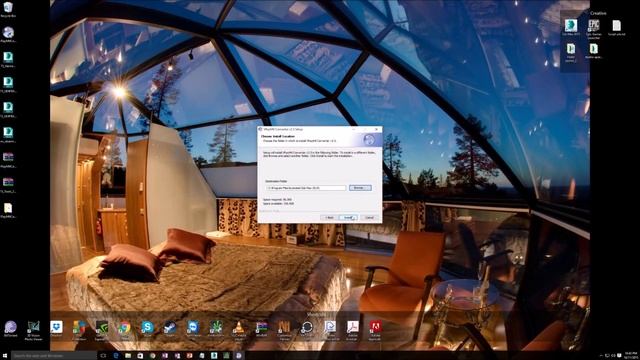Open the purple globe shortcut above Start button
Image resolution: width=640 pixels, height=360 pixels.
[10, 329]
